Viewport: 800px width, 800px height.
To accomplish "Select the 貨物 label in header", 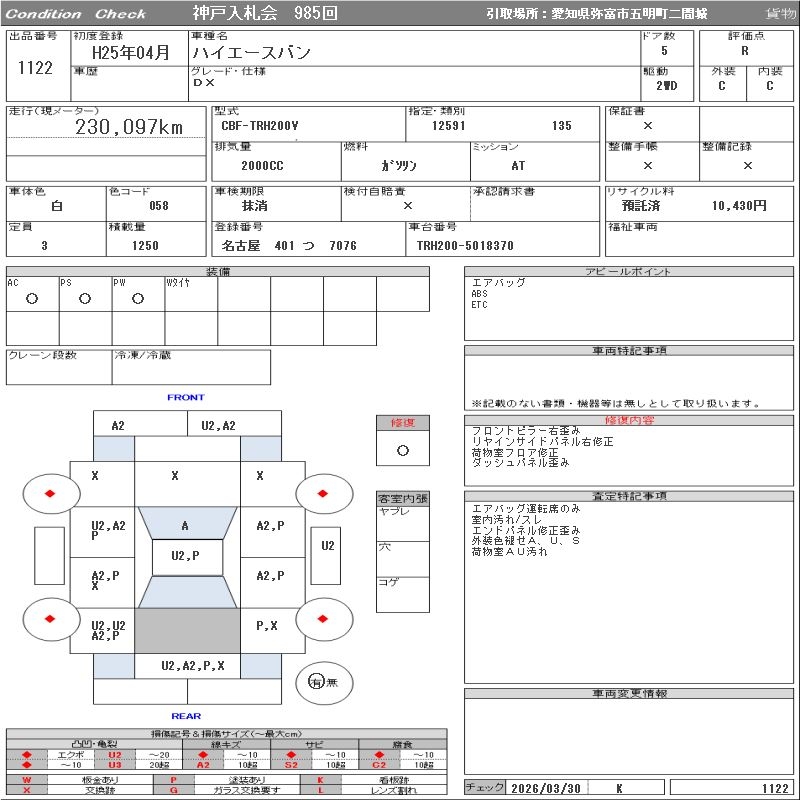I will tap(780, 14).
